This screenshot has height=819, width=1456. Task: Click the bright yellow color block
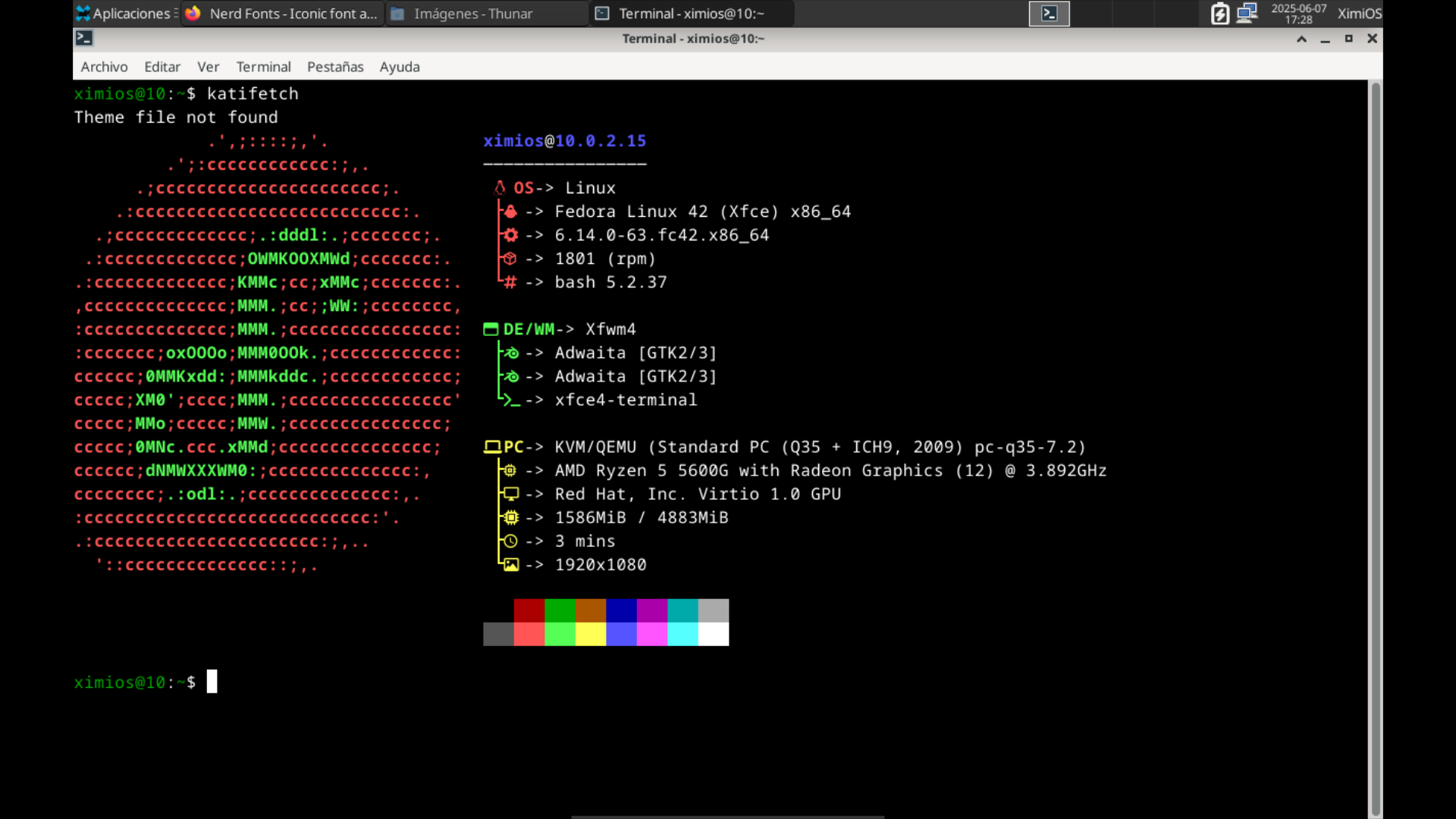pyautogui.click(x=591, y=634)
